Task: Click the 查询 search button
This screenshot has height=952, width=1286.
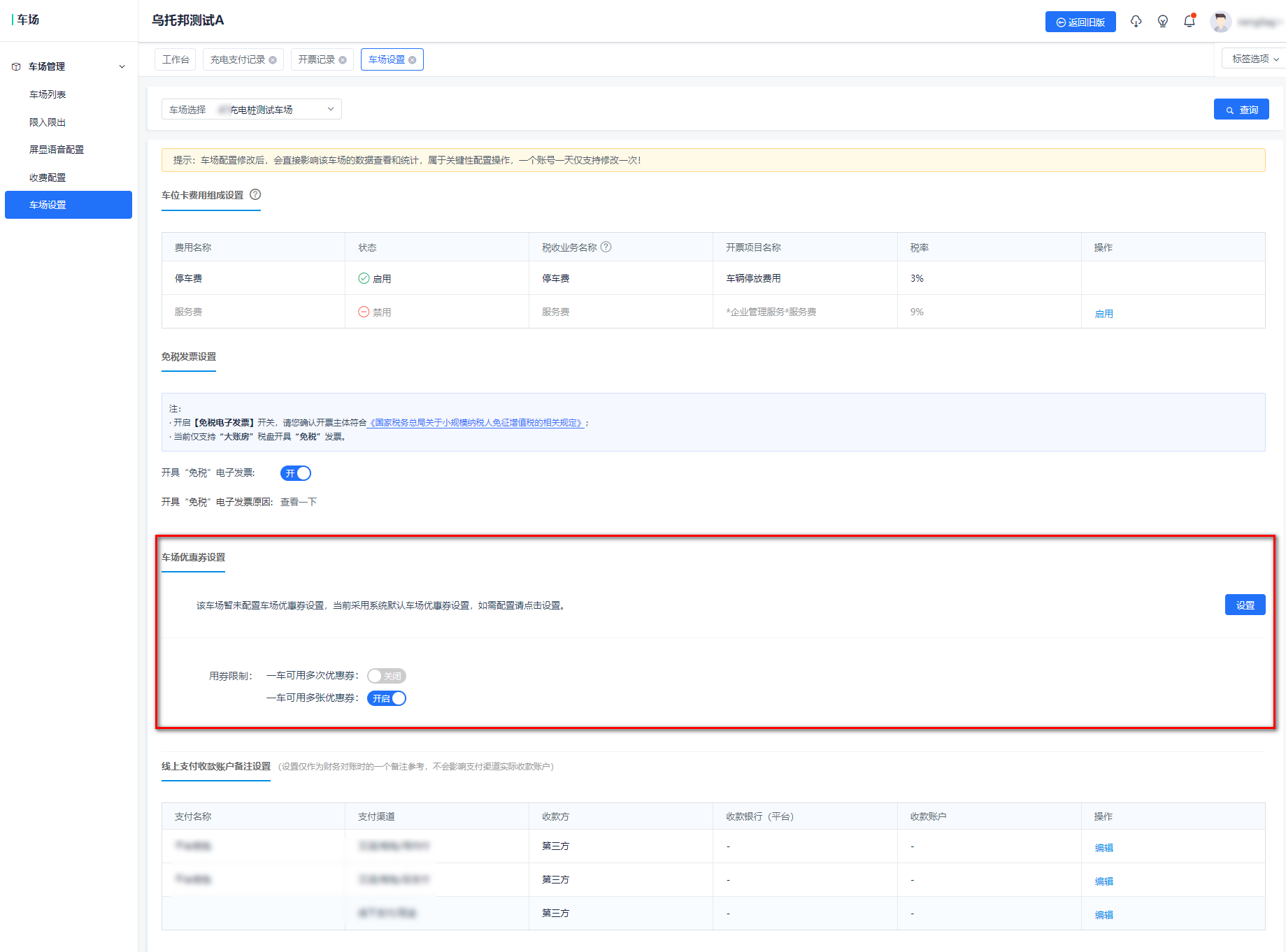Action: [1241, 110]
